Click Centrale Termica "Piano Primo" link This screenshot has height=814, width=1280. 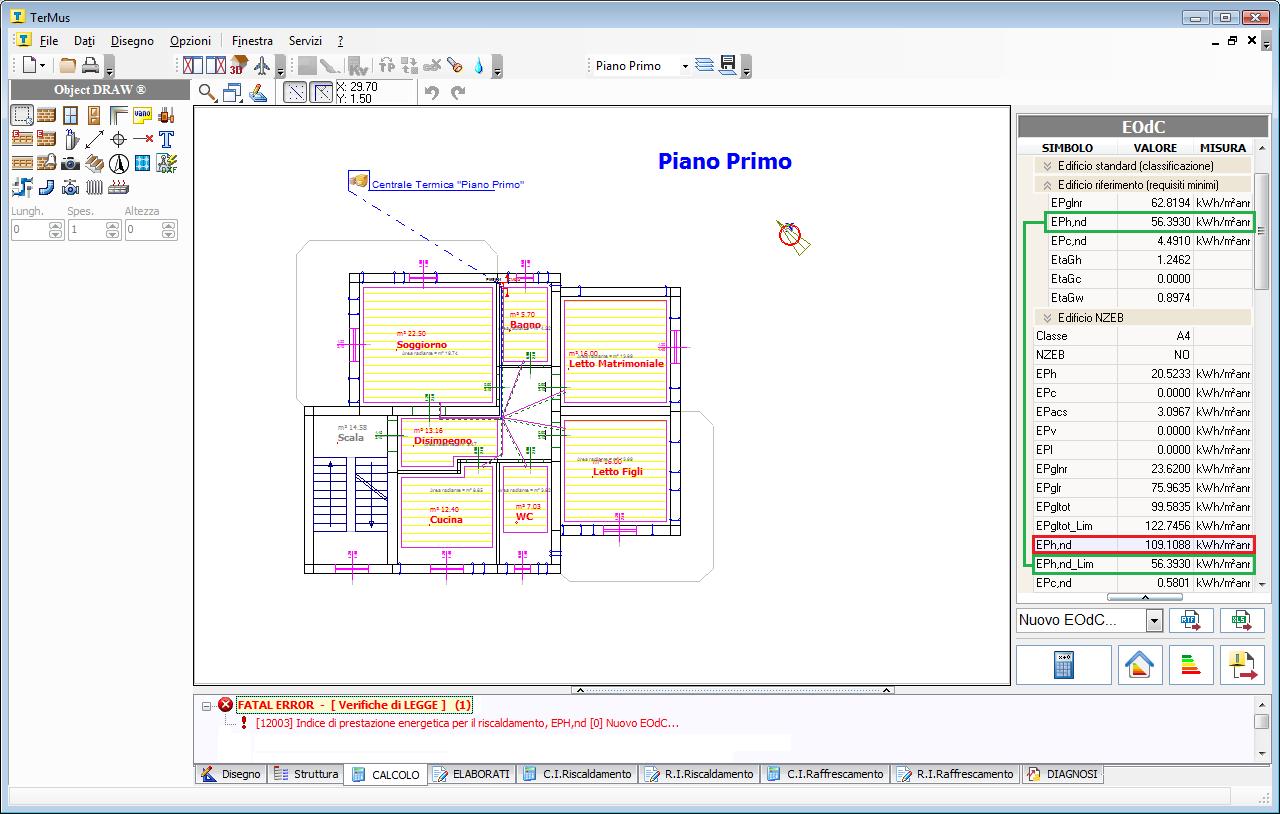(447, 185)
